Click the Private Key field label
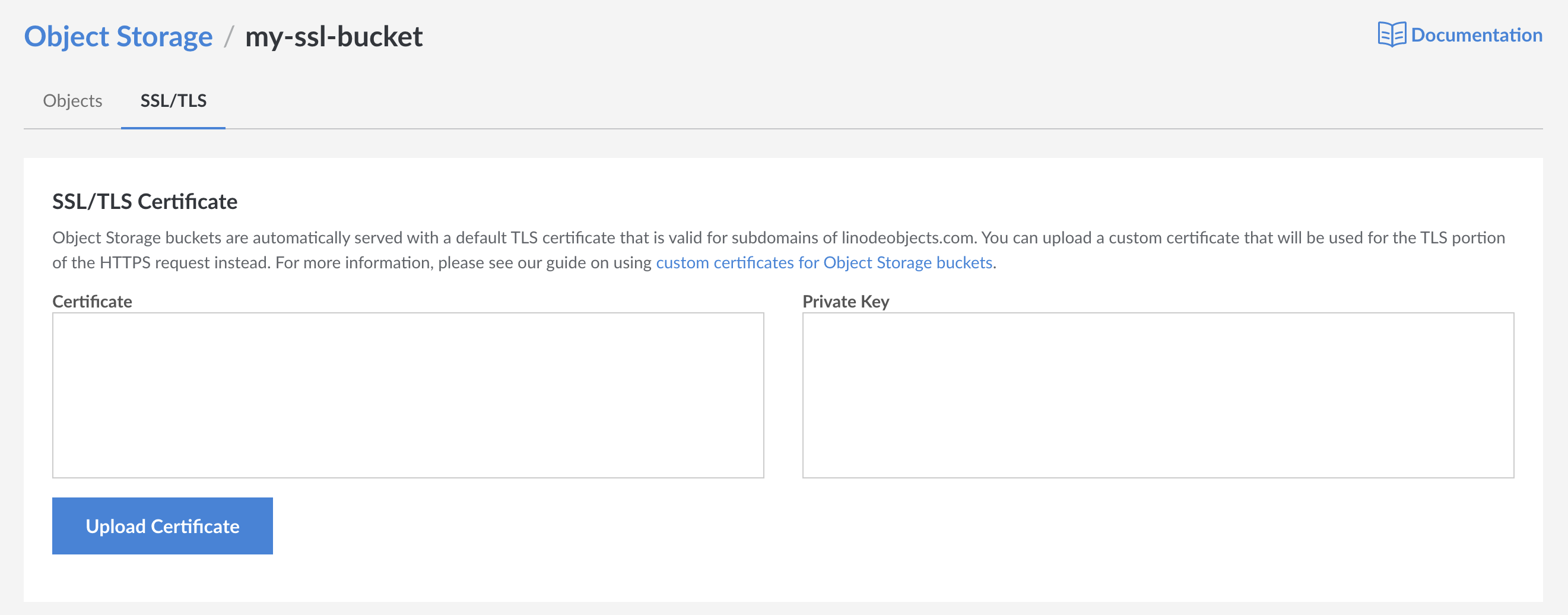This screenshot has height=615, width=1568. [846, 301]
